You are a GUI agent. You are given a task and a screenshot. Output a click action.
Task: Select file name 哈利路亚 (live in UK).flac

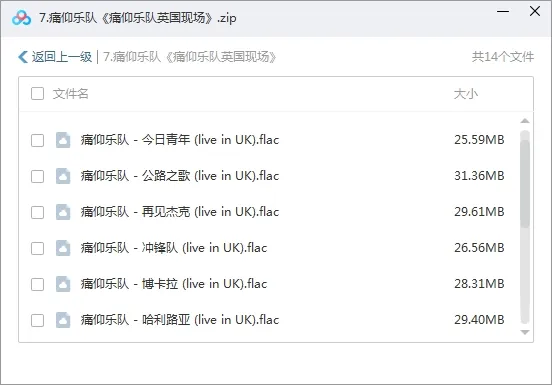pos(180,320)
